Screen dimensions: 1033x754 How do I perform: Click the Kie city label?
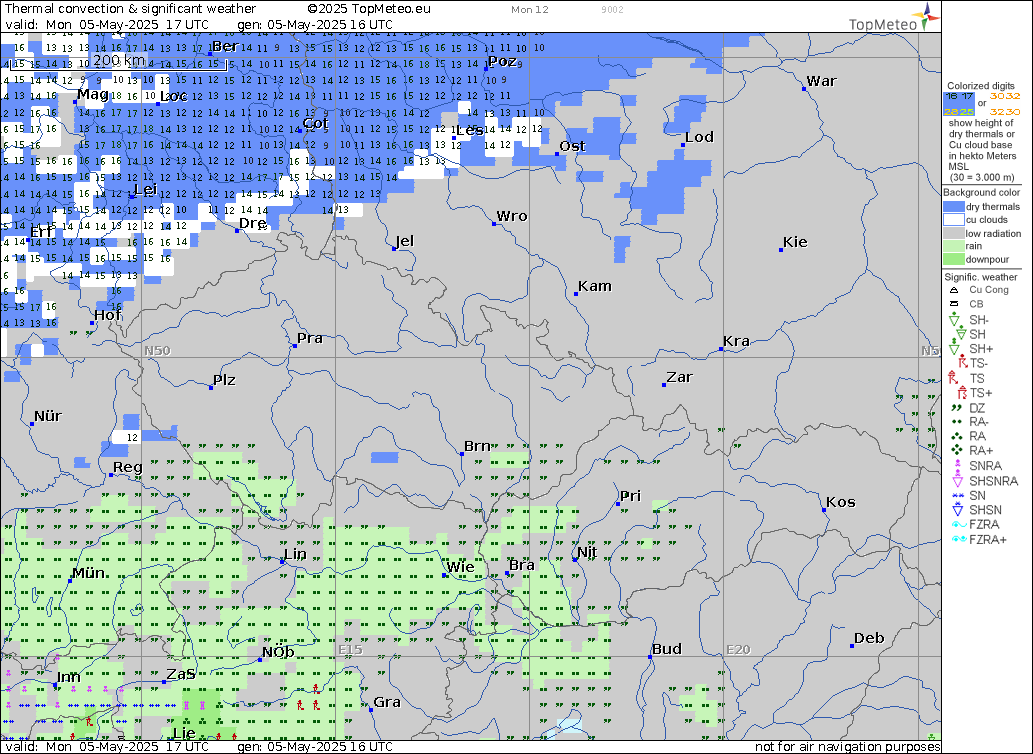coord(795,242)
